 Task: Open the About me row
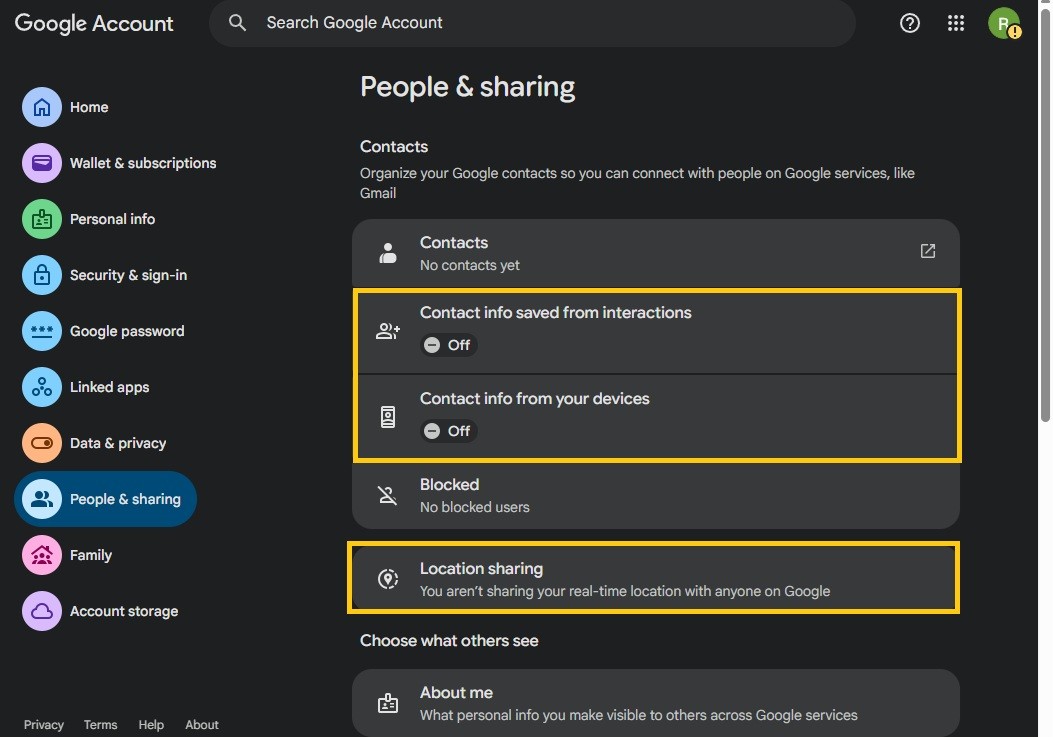click(655, 703)
